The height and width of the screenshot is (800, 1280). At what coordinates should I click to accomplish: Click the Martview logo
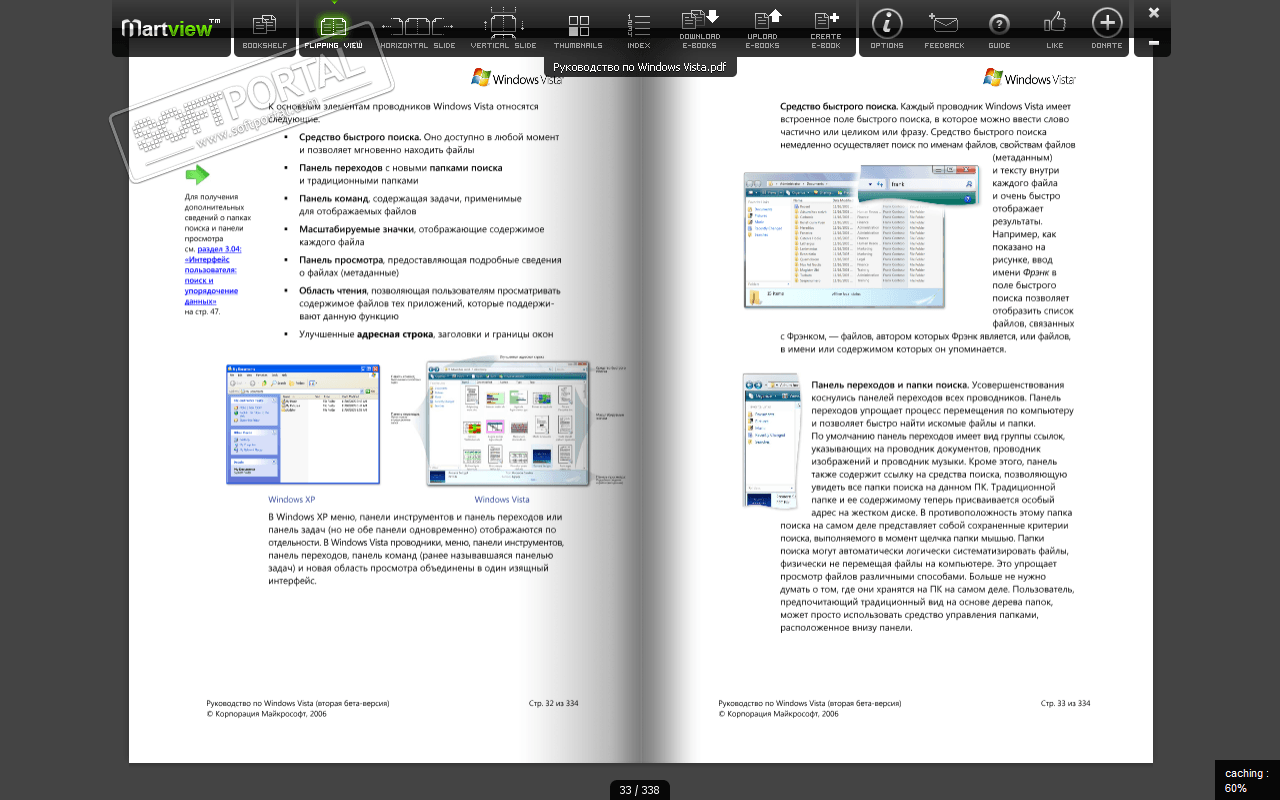(171, 27)
